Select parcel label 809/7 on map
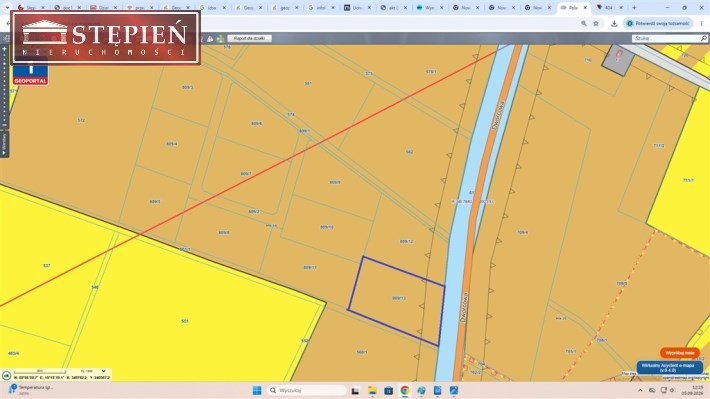The image size is (710, 399). tap(246, 173)
